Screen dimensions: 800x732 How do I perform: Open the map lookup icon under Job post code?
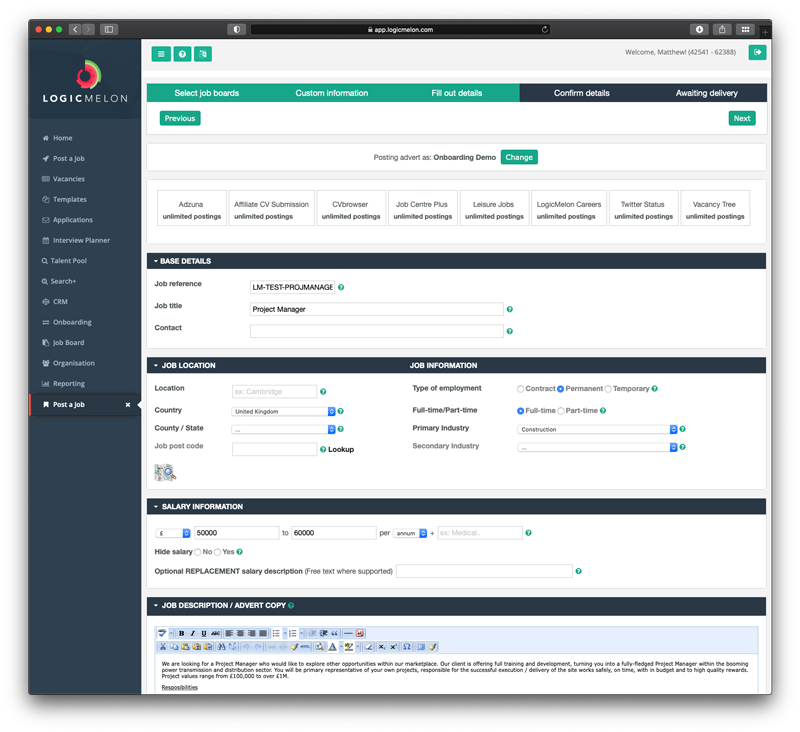[165, 473]
